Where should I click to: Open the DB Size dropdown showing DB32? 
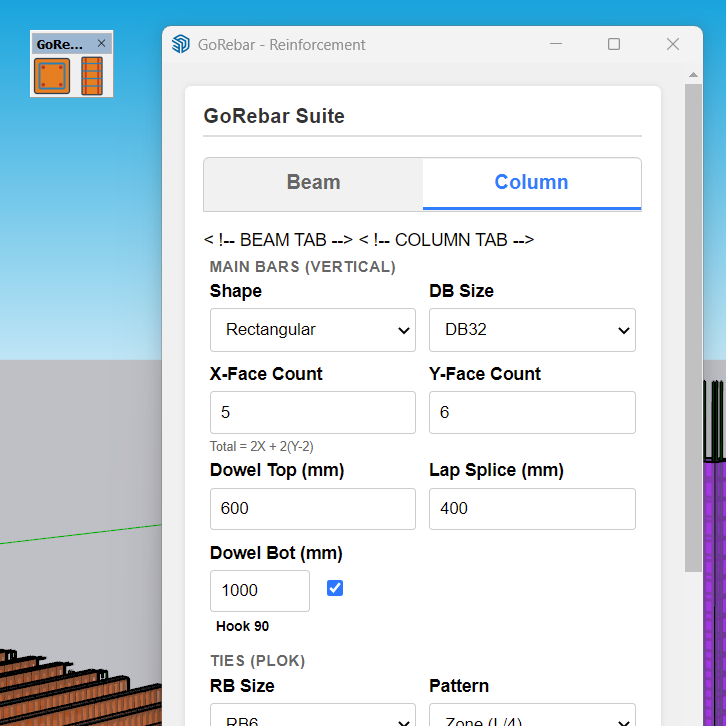pos(532,330)
